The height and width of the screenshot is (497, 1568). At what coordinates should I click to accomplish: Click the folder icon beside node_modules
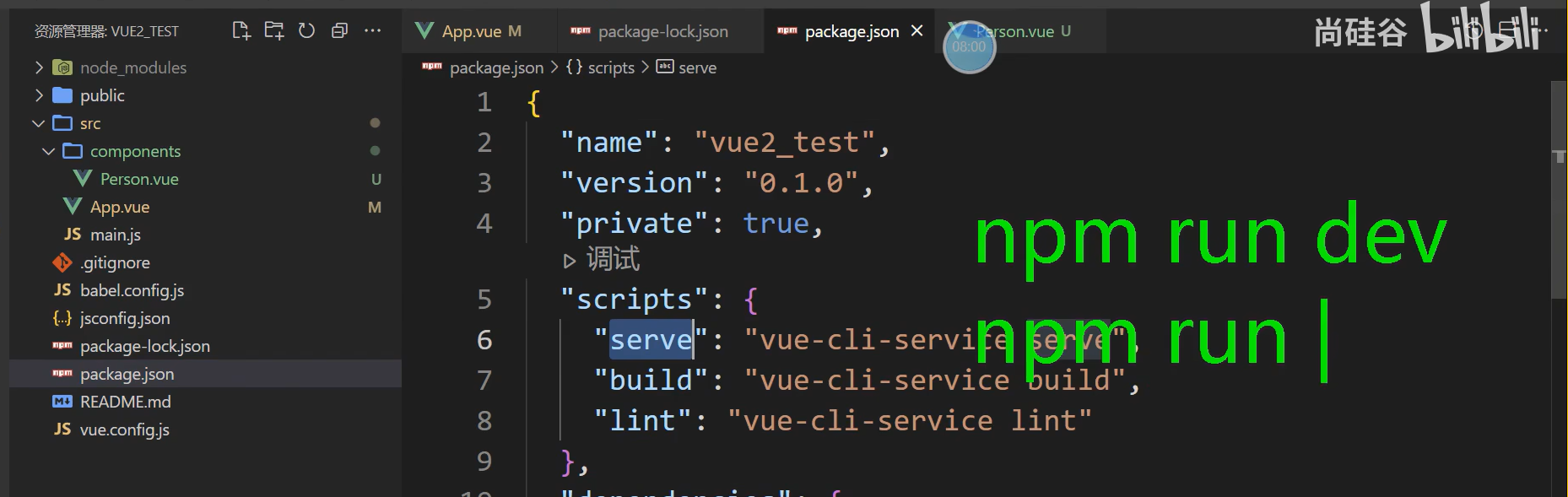click(62, 68)
